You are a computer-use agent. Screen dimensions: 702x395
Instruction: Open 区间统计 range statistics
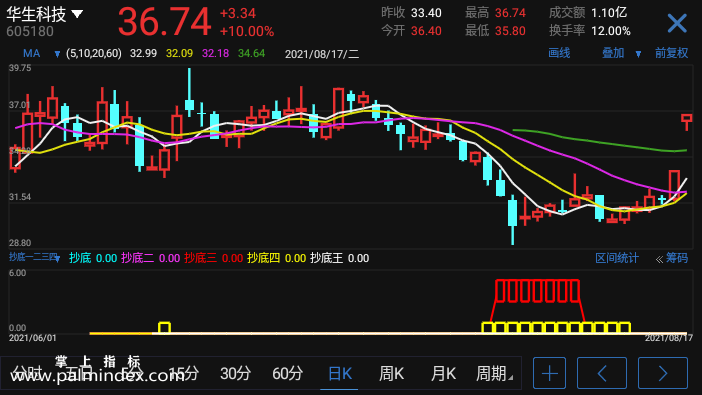pyautogui.click(x=616, y=258)
